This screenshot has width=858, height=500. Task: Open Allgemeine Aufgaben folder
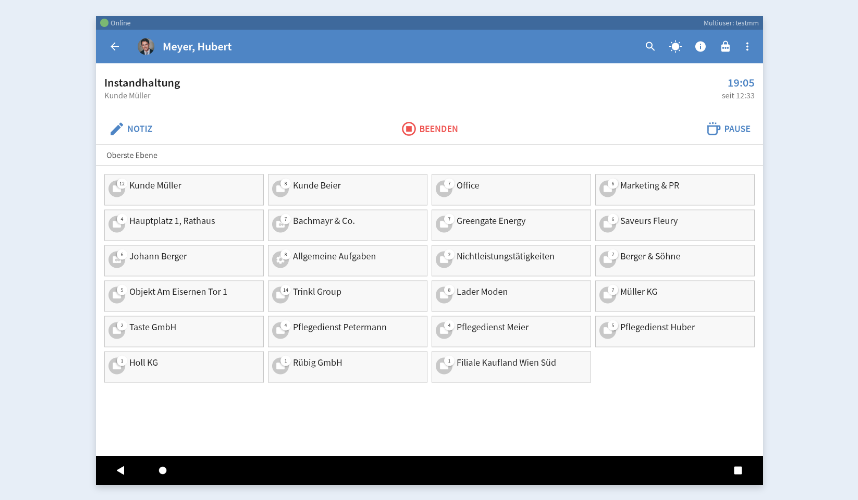[x=347, y=260]
